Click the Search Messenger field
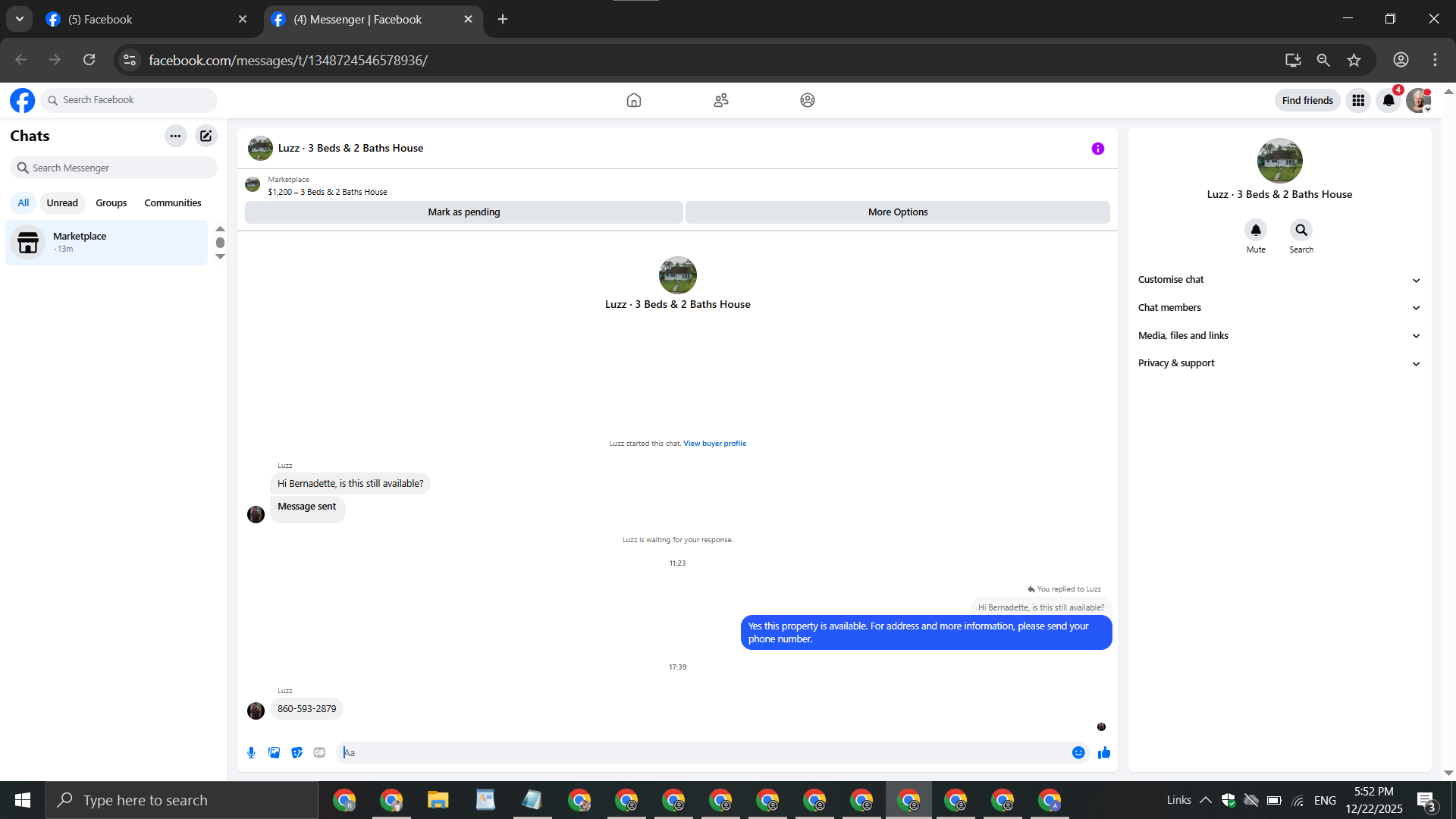The height and width of the screenshot is (819, 1456). [x=114, y=168]
